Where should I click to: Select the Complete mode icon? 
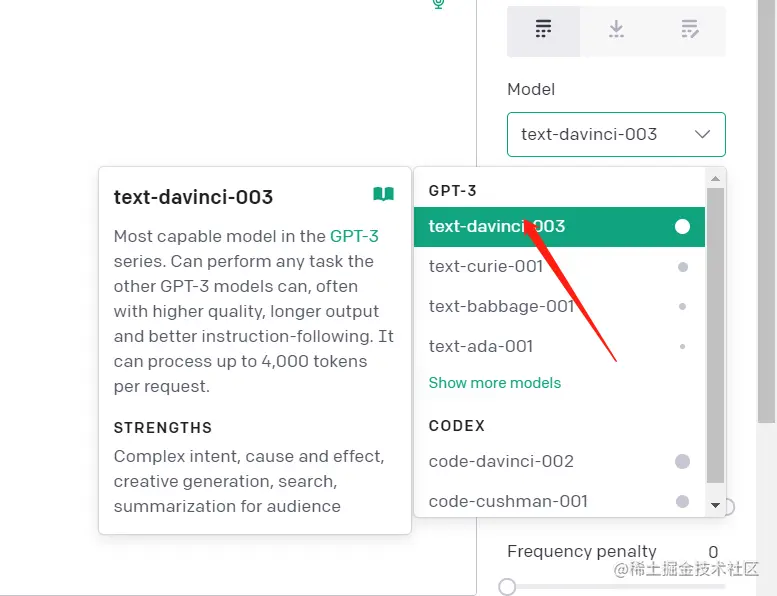[x=543, y=29]
